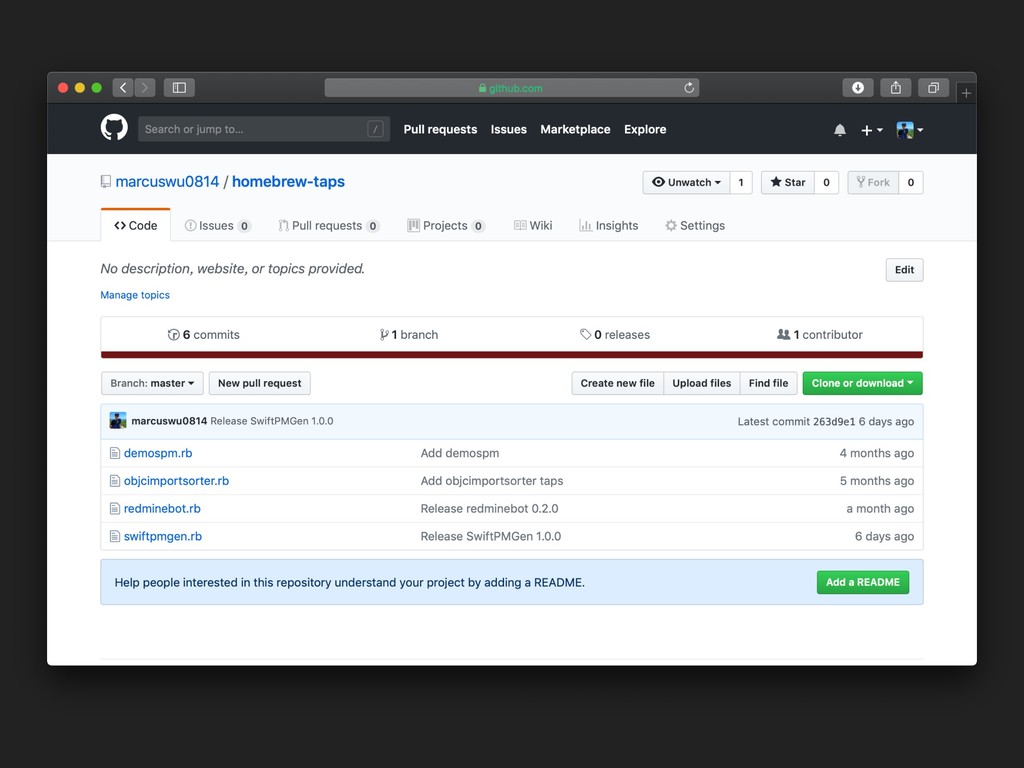Open the marcuswu0814 owner link
This screenshot has height=768, width=1024.
[167, 182]
